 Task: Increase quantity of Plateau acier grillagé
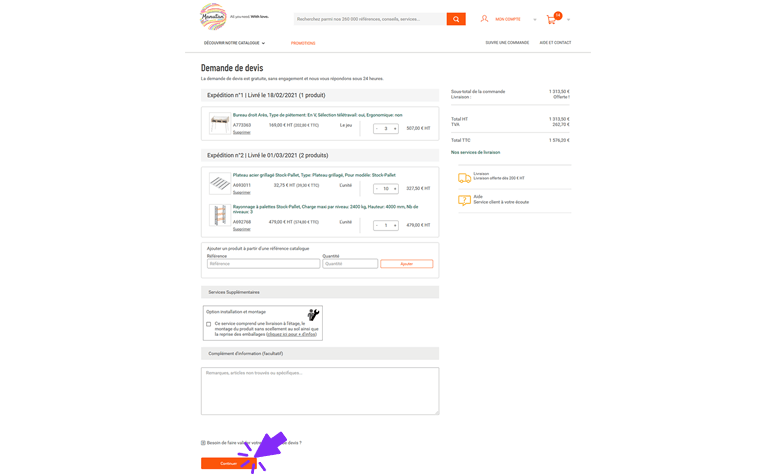[395, 189]
